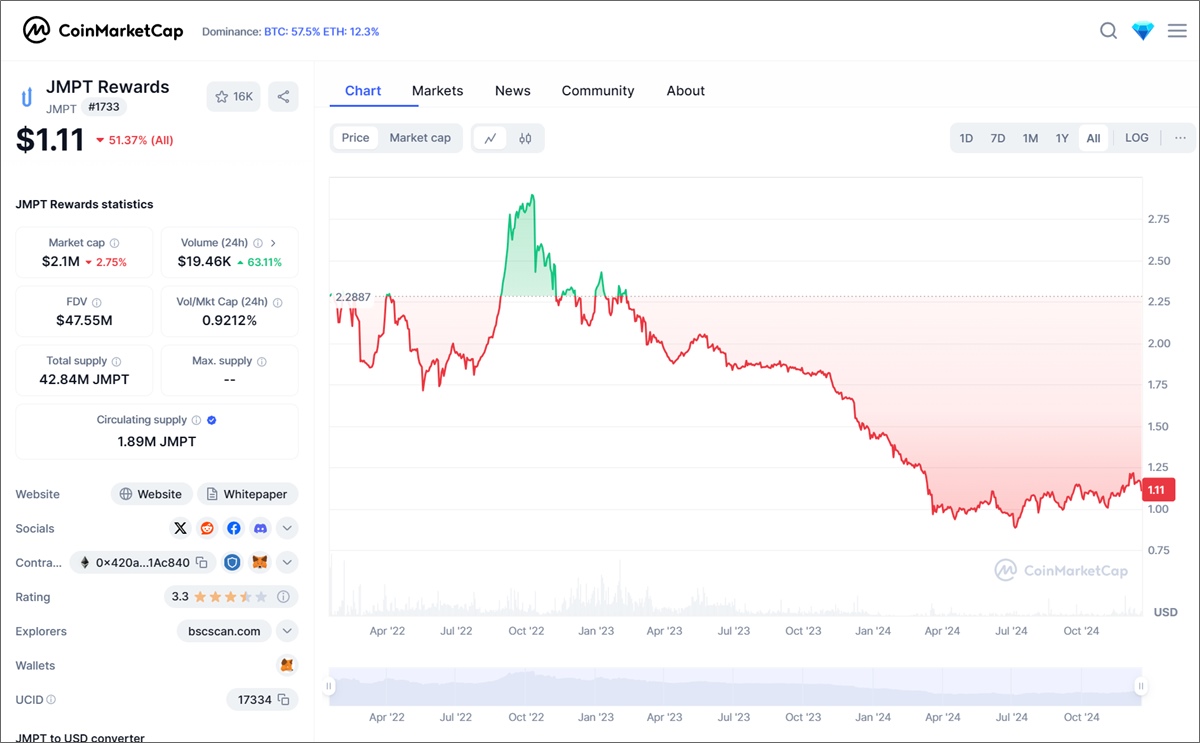Select the 1Y time range

[x=1062, y=138]
